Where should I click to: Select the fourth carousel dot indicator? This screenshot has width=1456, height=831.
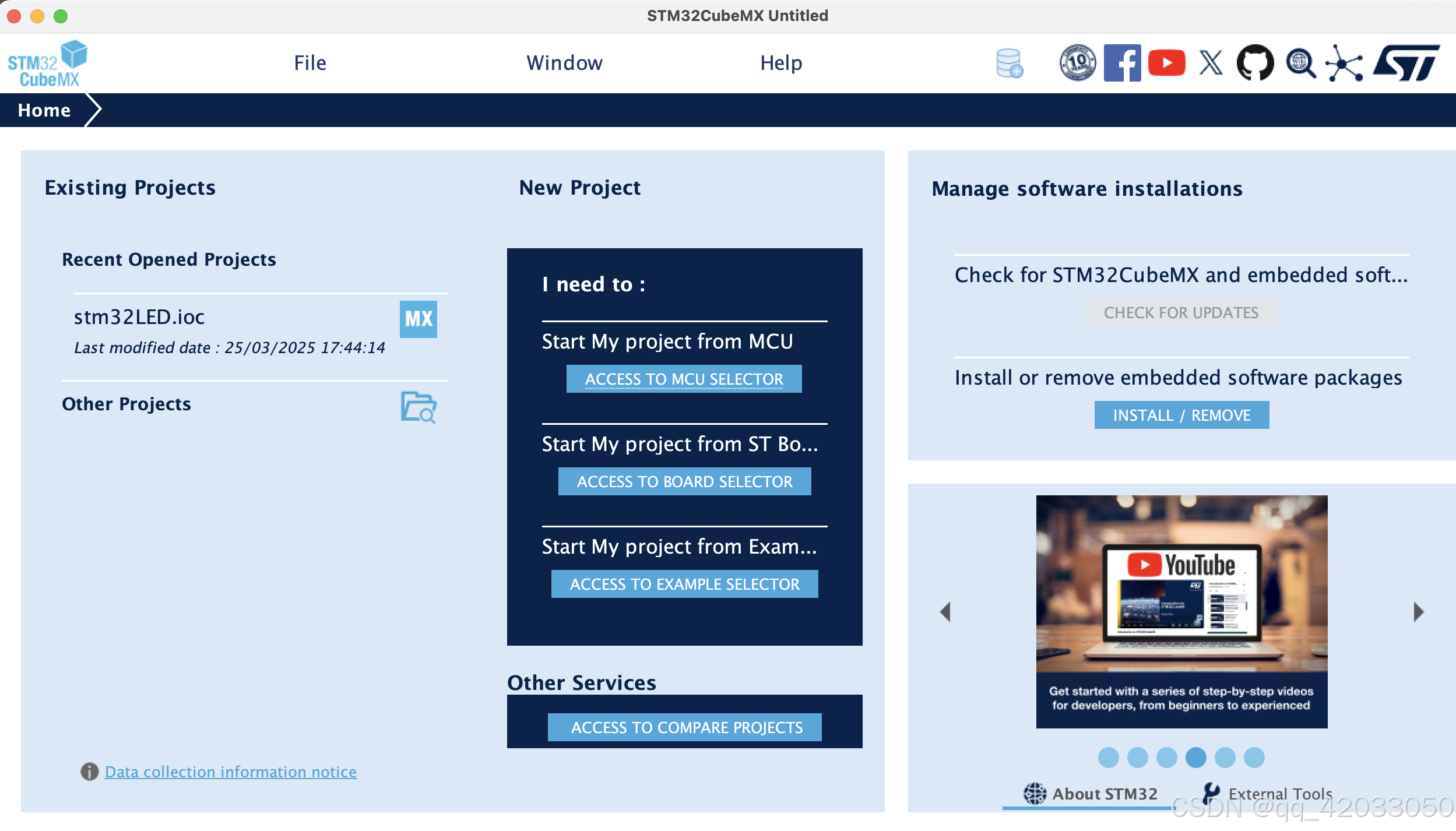pyautogui.click(x=1195, y=757)
